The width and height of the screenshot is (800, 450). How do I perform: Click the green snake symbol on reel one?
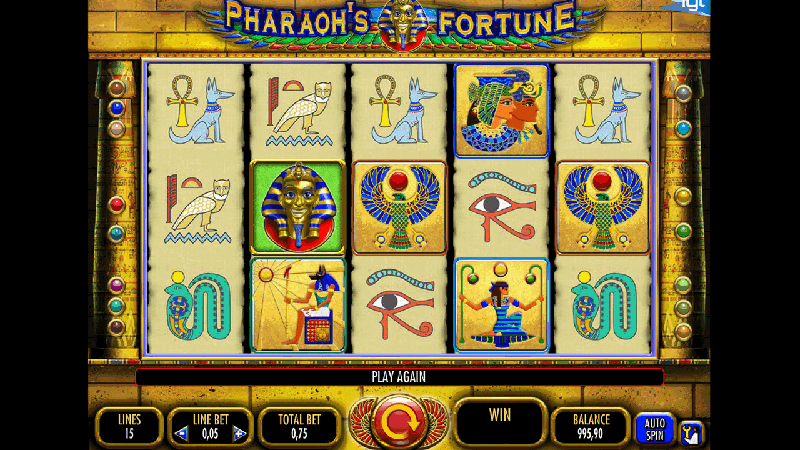197,305
